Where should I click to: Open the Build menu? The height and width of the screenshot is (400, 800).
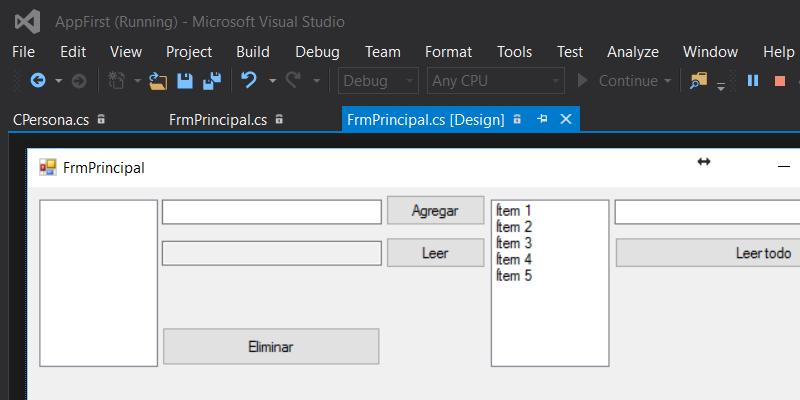tap(253, 52)
